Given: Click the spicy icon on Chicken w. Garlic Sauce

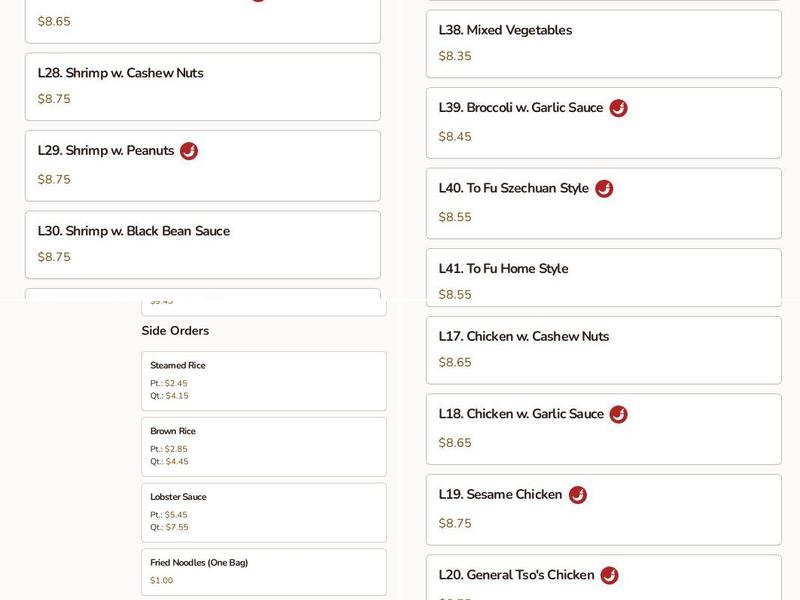Looking at the screenshot, I should (618, 414).
